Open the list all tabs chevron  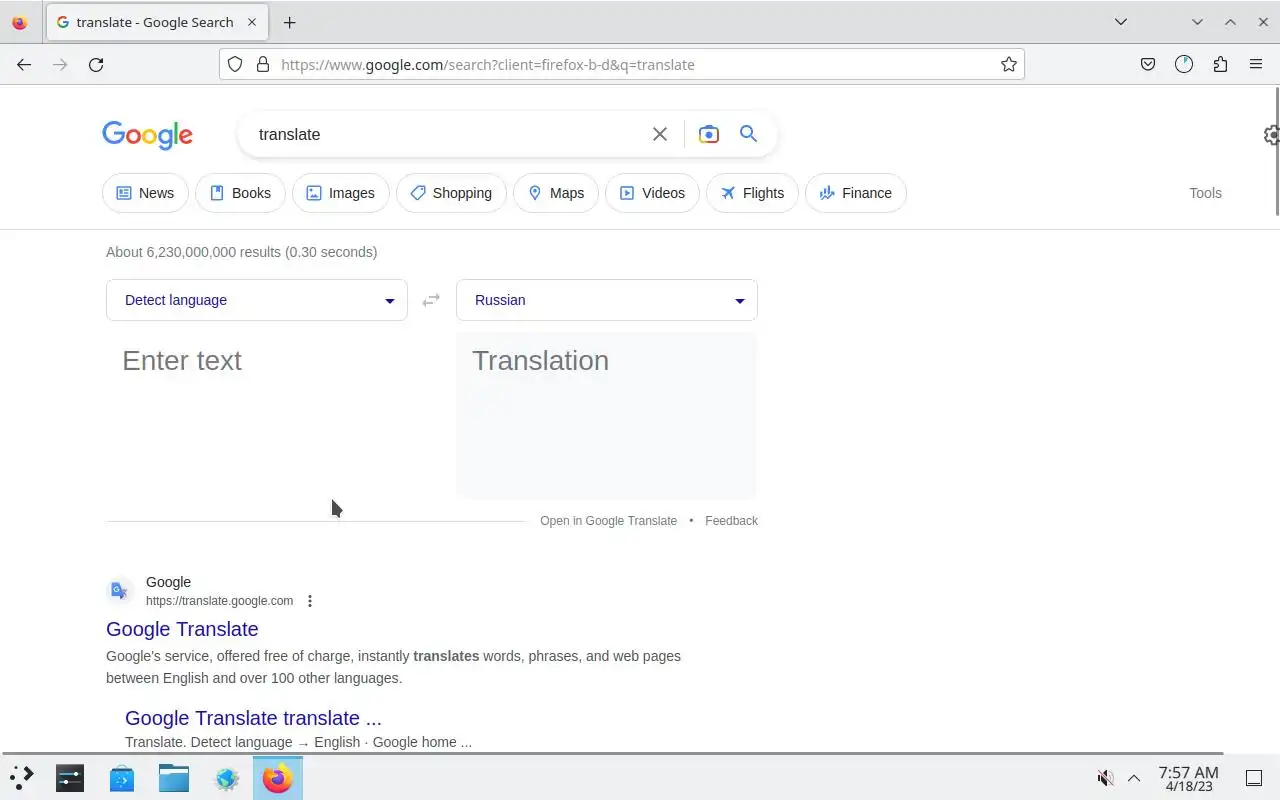tap(1121, 22)
